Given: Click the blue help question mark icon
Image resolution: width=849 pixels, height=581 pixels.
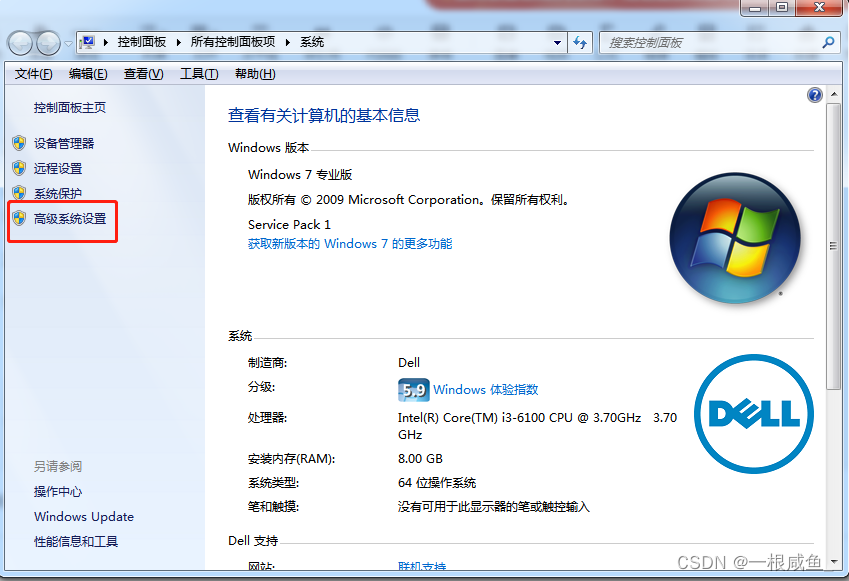Looking at the screenshot, I should point(815,95).
